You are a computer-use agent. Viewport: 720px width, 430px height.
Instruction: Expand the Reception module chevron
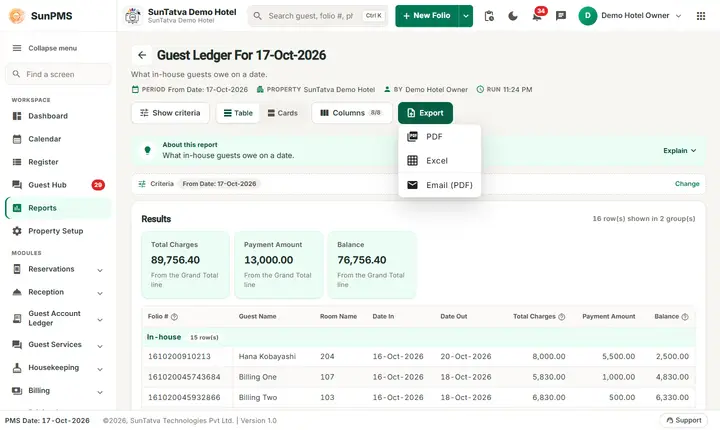[x=100, y=293]
